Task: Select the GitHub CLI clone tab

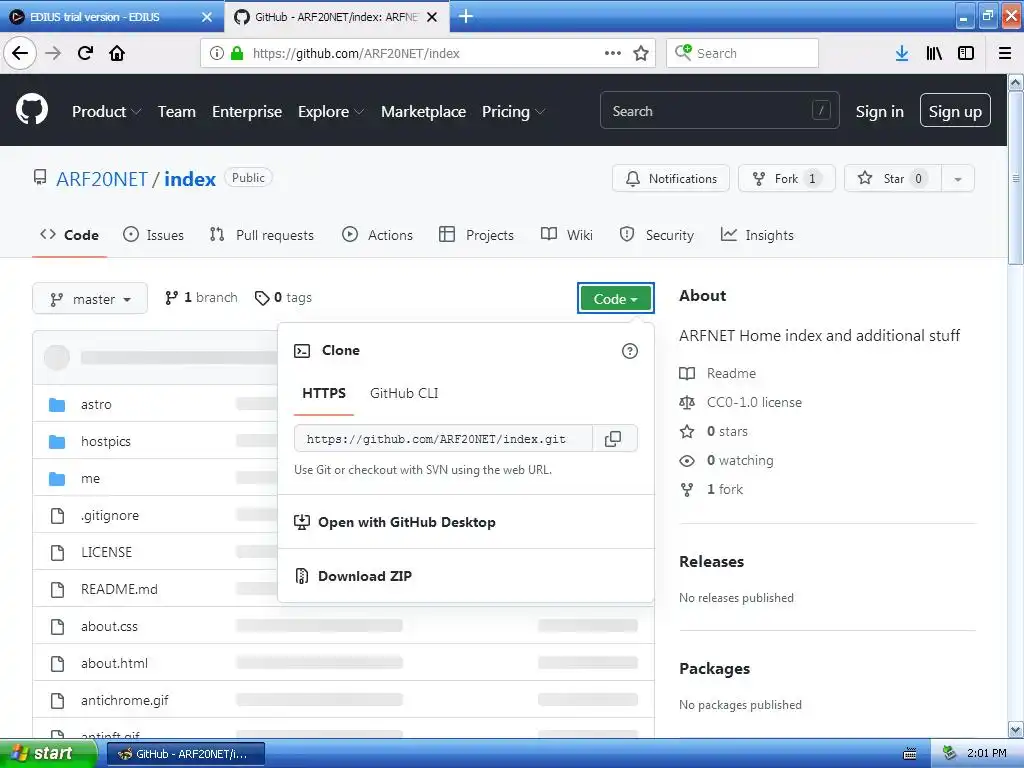Action: 404,393
